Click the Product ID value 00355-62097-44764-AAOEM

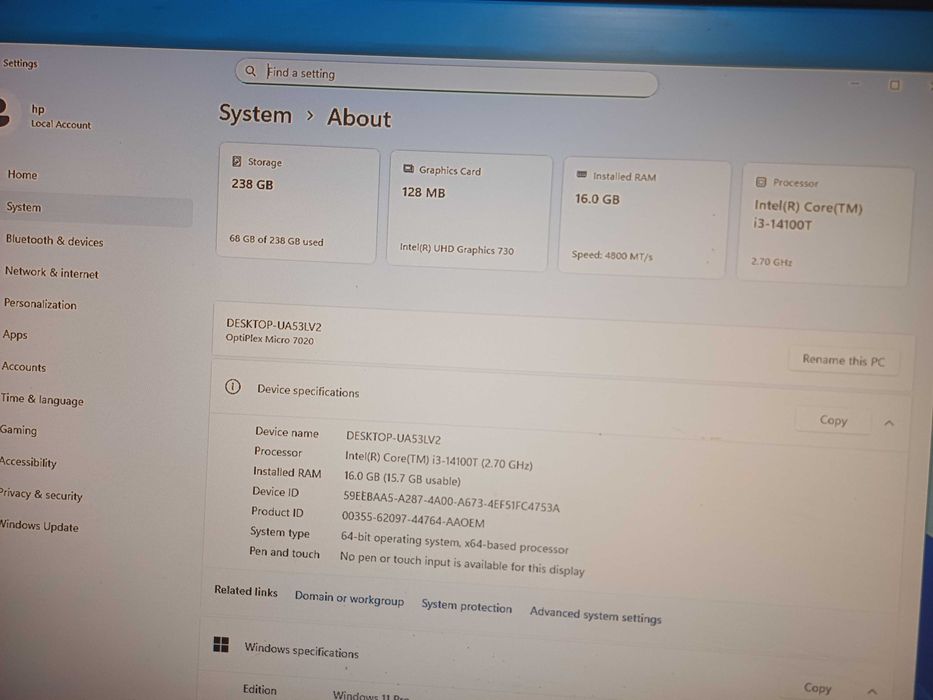pos(413,520)
